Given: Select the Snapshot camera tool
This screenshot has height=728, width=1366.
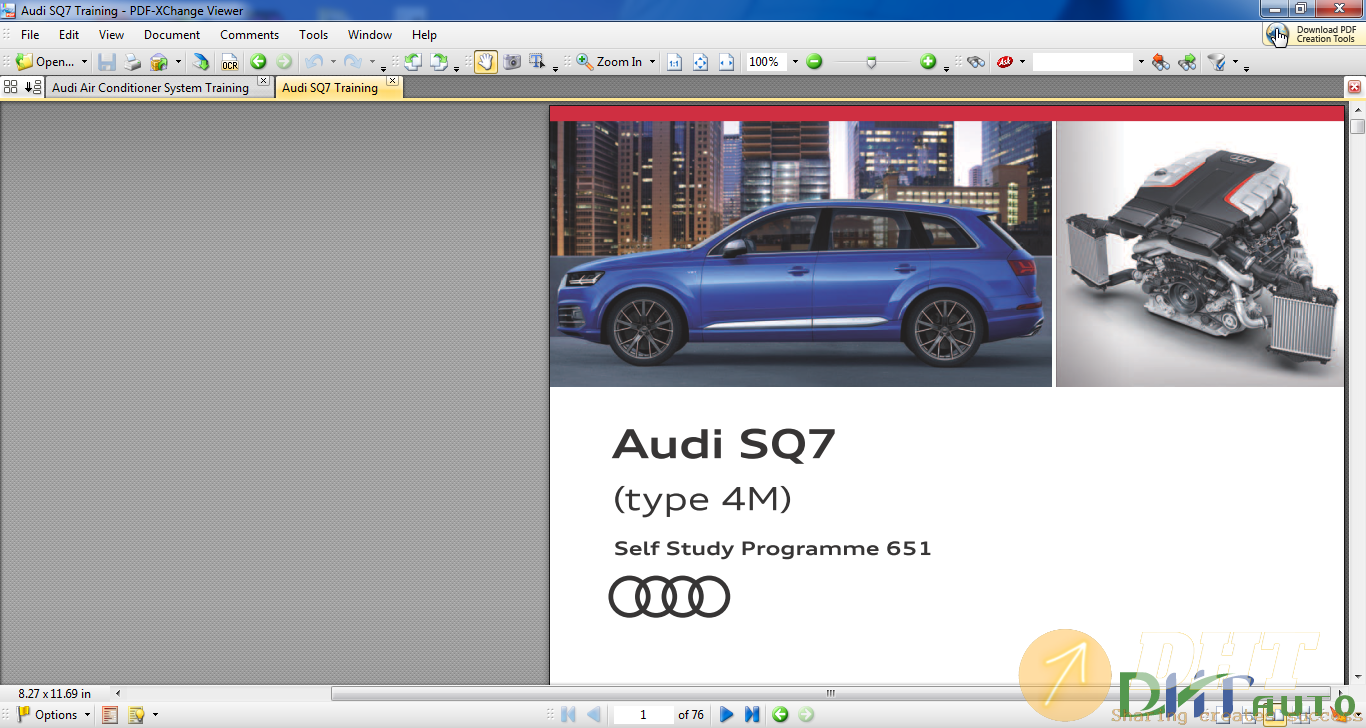Looking at the screenshot, I should coord(512,62).
